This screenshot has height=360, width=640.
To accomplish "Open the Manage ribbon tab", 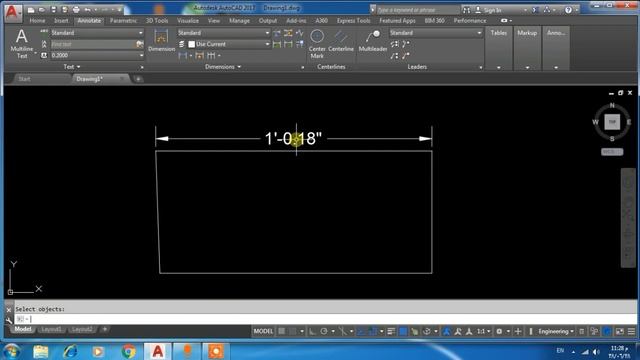I will tap(239, 20).
